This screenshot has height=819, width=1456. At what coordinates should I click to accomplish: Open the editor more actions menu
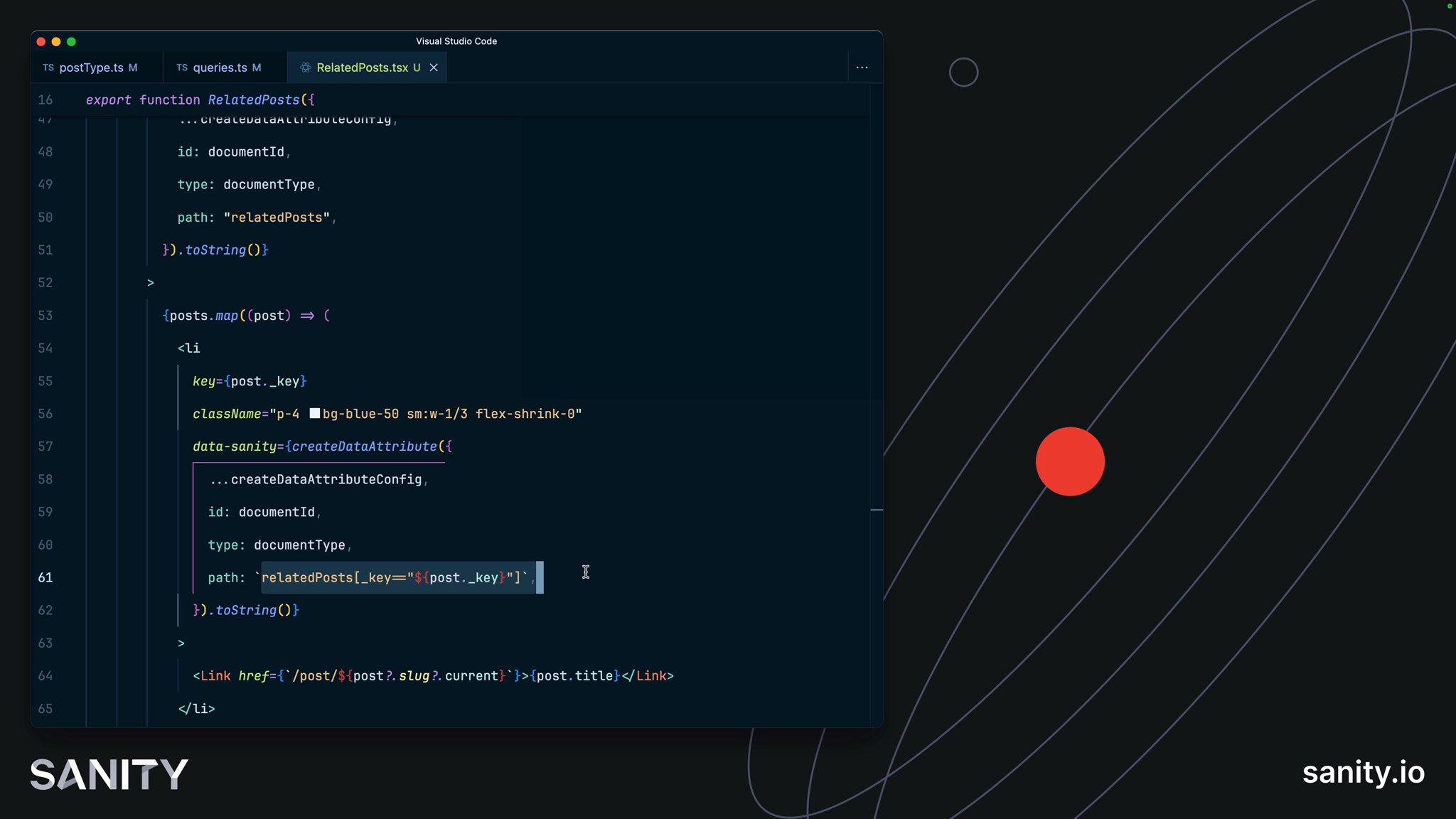[862, 68]
